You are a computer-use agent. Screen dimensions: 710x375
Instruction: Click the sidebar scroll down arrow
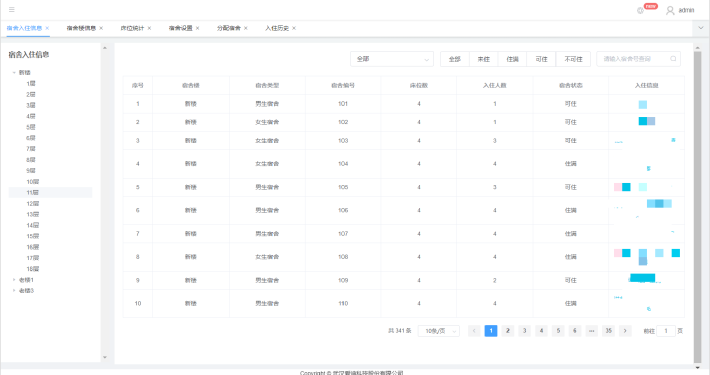pyautogui.click(x=105, y=357)
